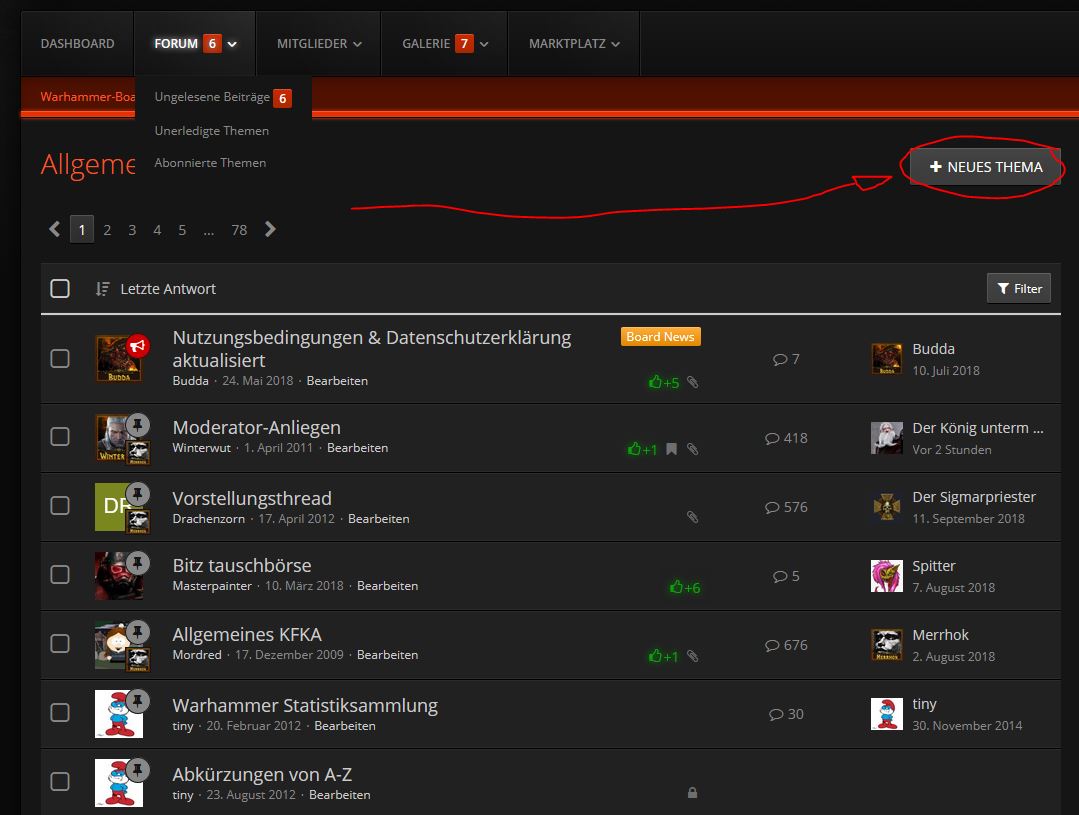1079x815 pixels.
Task: Choose Abonnierte Themen menu entry
Action: coord(210,163)
